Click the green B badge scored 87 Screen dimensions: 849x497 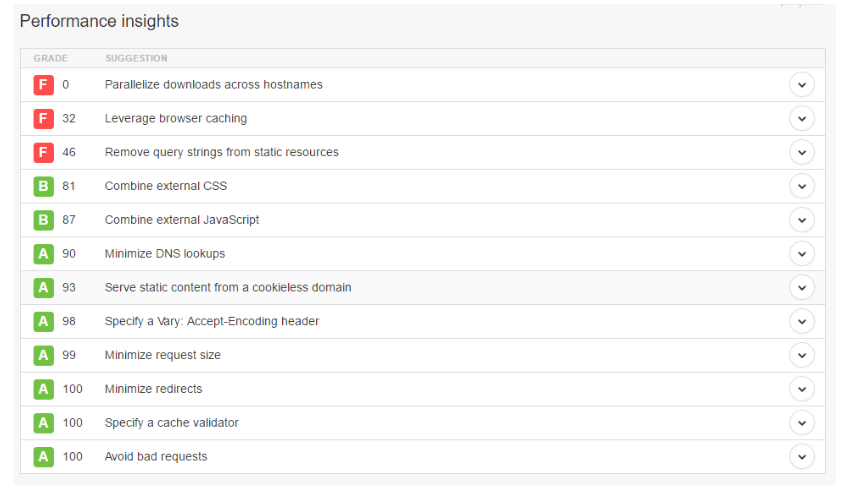[43, 220]
